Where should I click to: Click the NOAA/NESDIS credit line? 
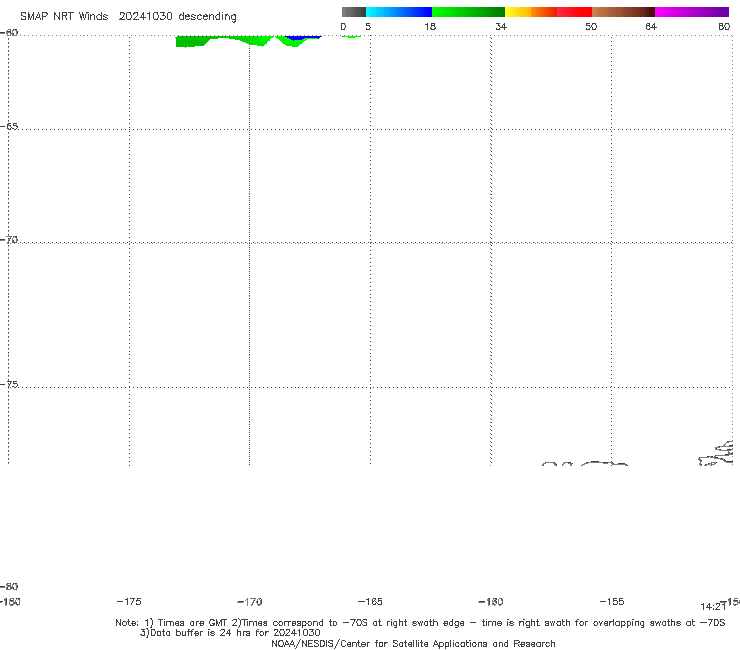(x=413, y=643)
